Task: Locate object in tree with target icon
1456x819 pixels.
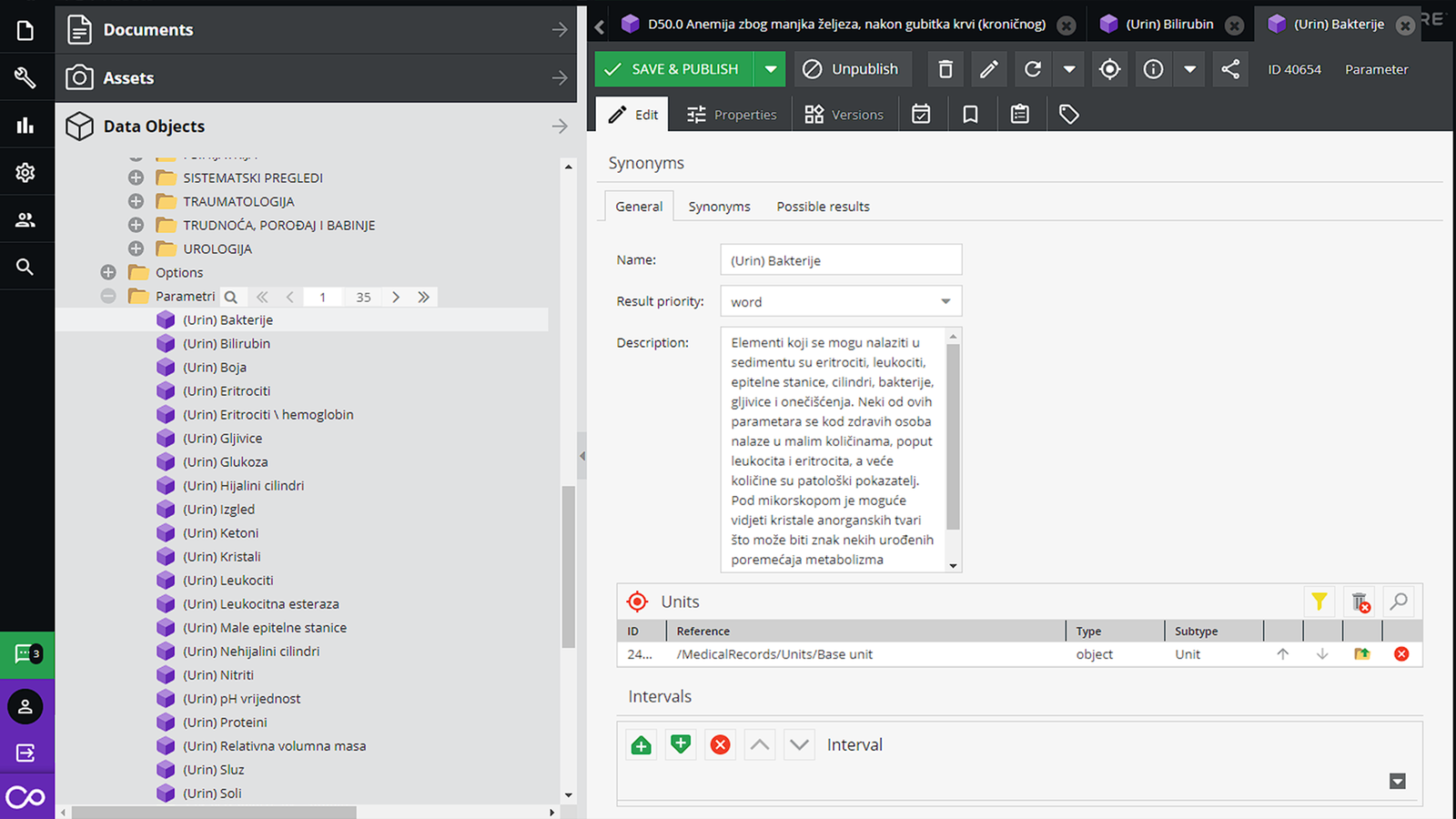Action: 1109,69
